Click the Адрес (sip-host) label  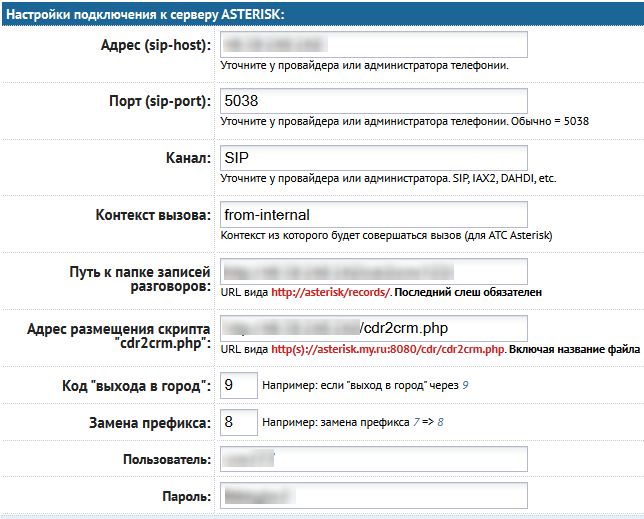click(x=156, y=45)
